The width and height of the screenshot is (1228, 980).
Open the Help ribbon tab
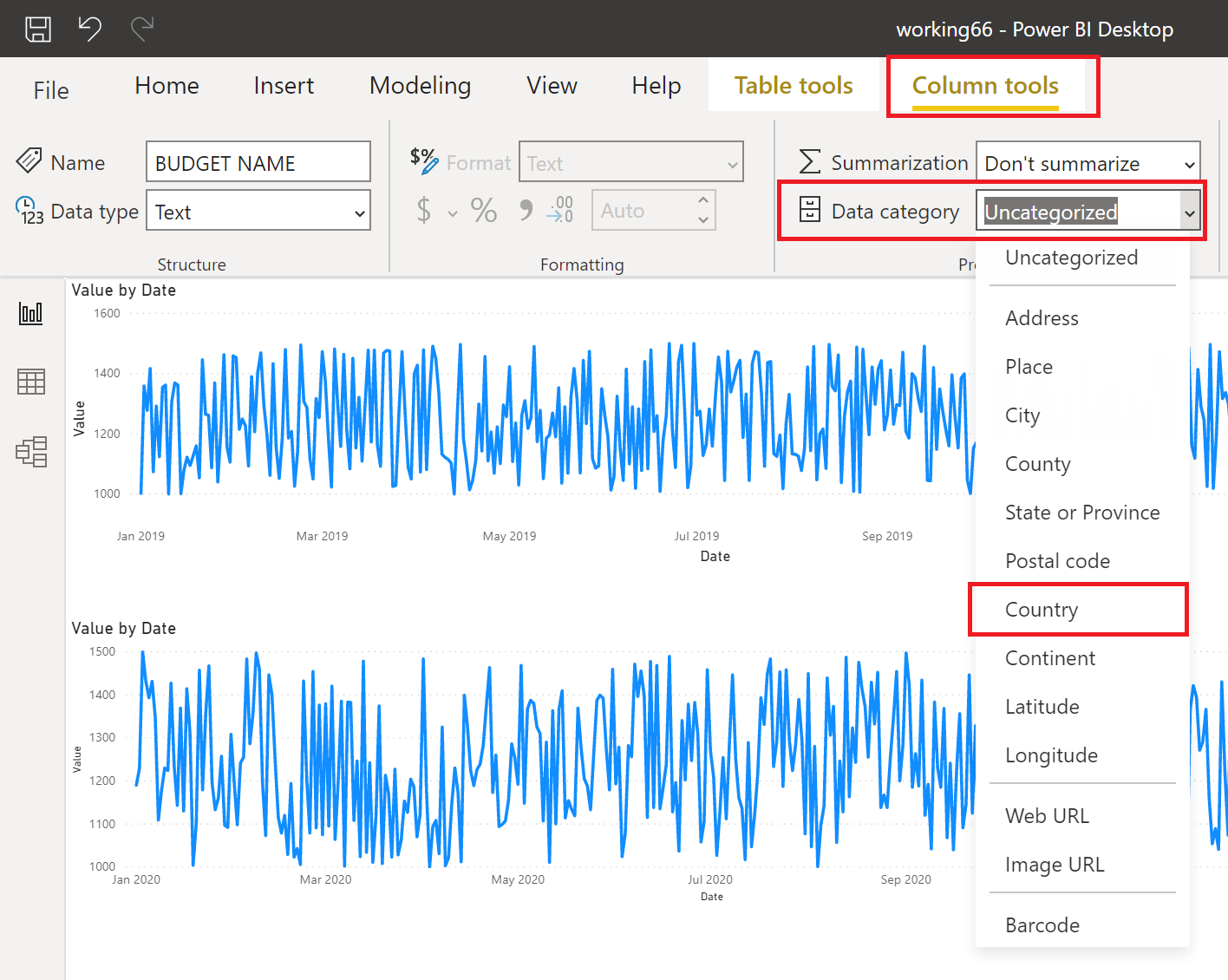point(656,86)
